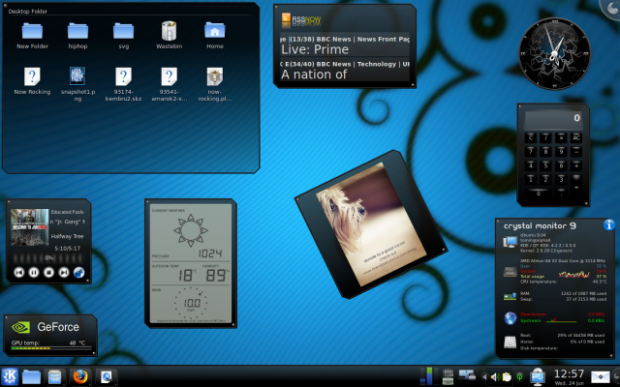Image resolution: width=620 pixels, height=387 pixels.
Task: Click calculator decimal point key
Action: pyautogui.click(x=561, y=193)
